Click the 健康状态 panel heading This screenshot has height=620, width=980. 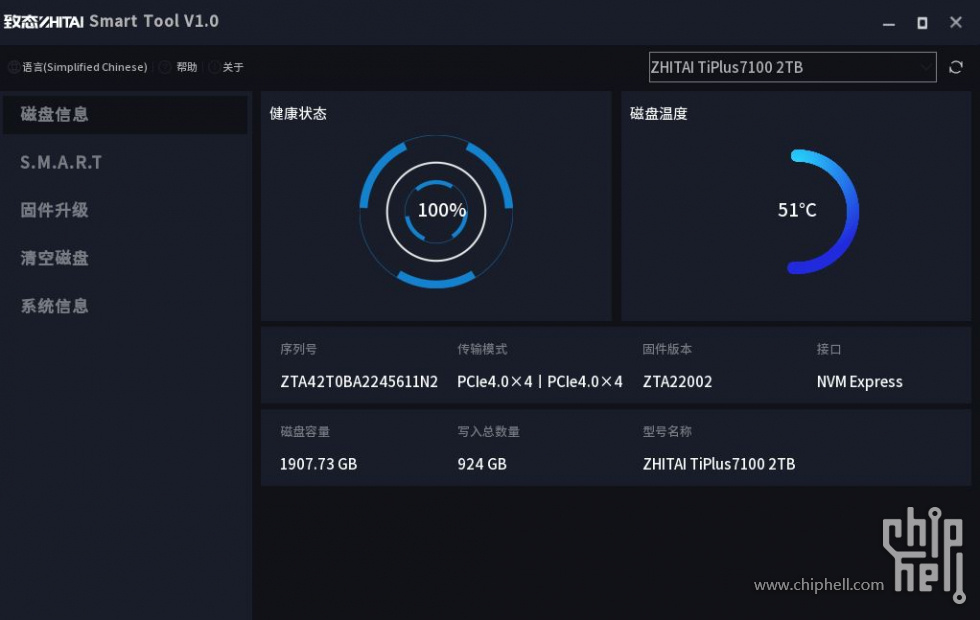(298, 113)
